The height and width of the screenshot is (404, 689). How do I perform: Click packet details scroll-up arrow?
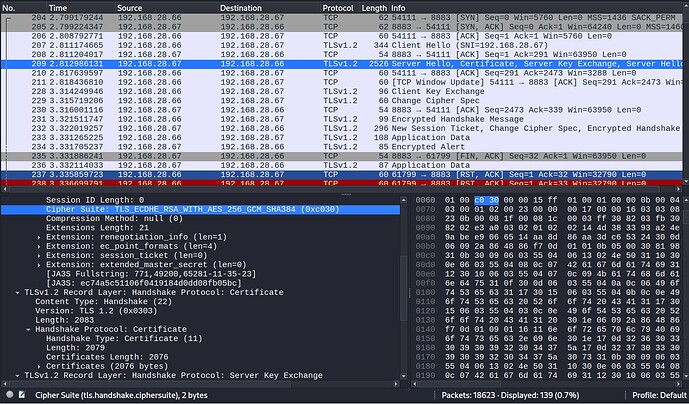[x=403, y=200]
